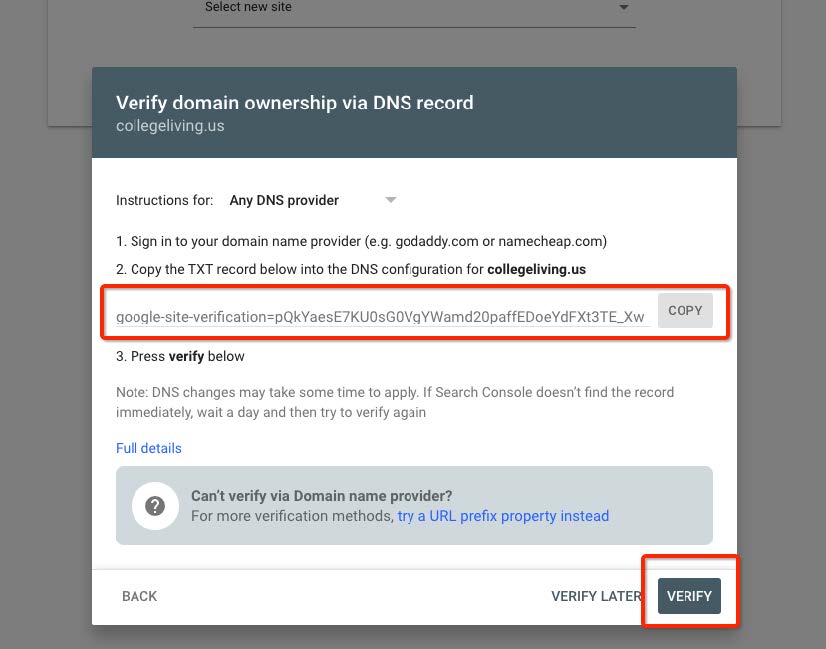Screen dimensions: 826x649
Task: Click the question mark help icon
Action: click(x=155, y=506)
